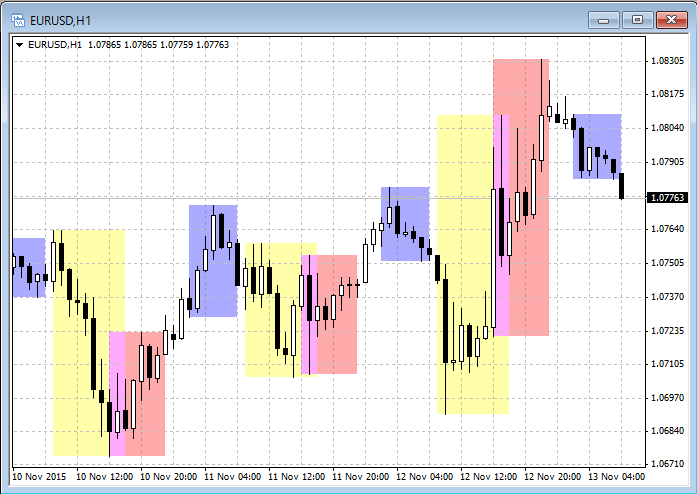The height and width of the screenshot is (494, 697).
Task: Click the EURUSD,H1 title bar text
Action: (60, 21)
